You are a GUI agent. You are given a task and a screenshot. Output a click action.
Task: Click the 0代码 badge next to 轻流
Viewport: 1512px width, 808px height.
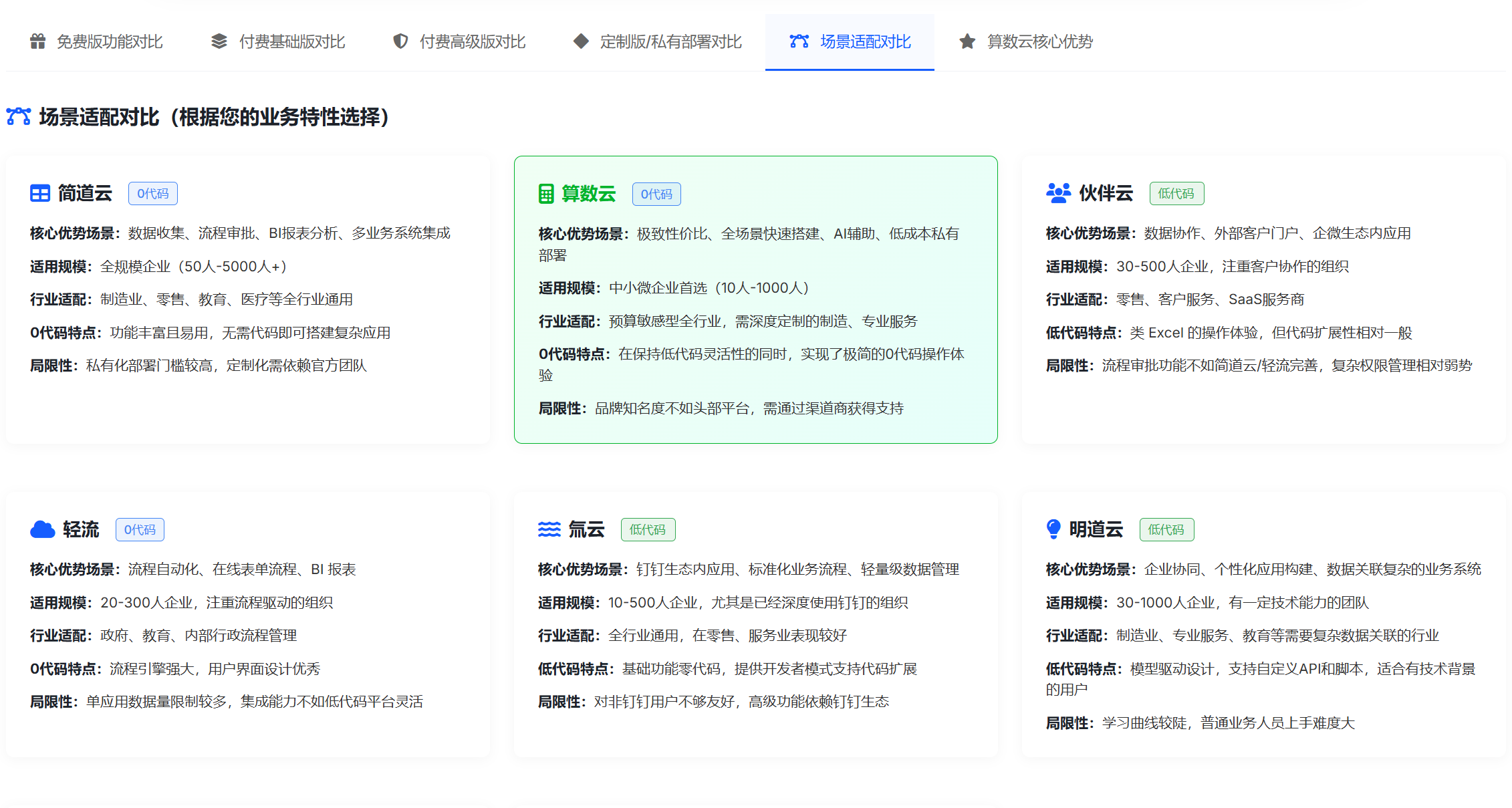point(140,530)
